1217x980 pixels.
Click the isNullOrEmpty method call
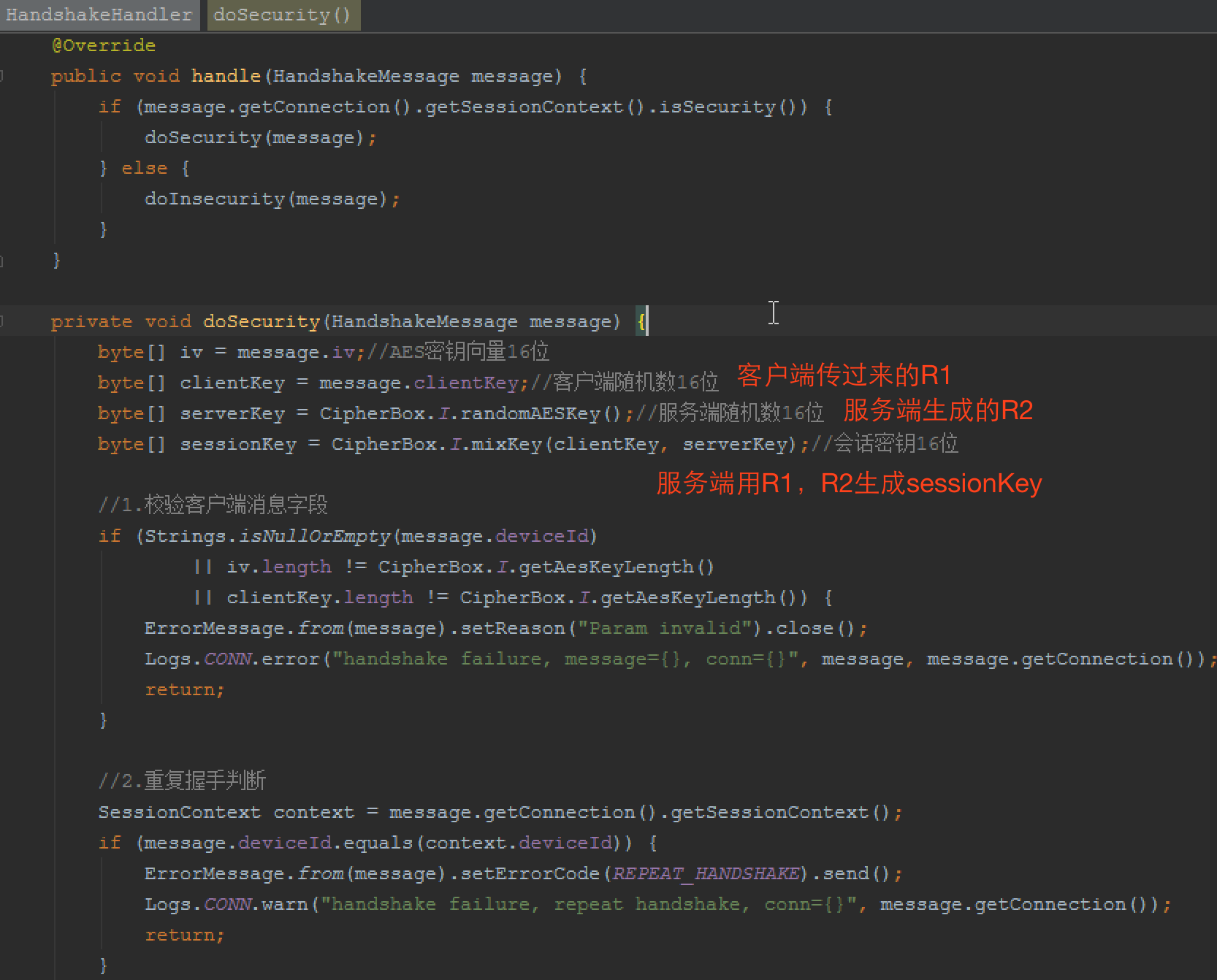click(314, 536)
